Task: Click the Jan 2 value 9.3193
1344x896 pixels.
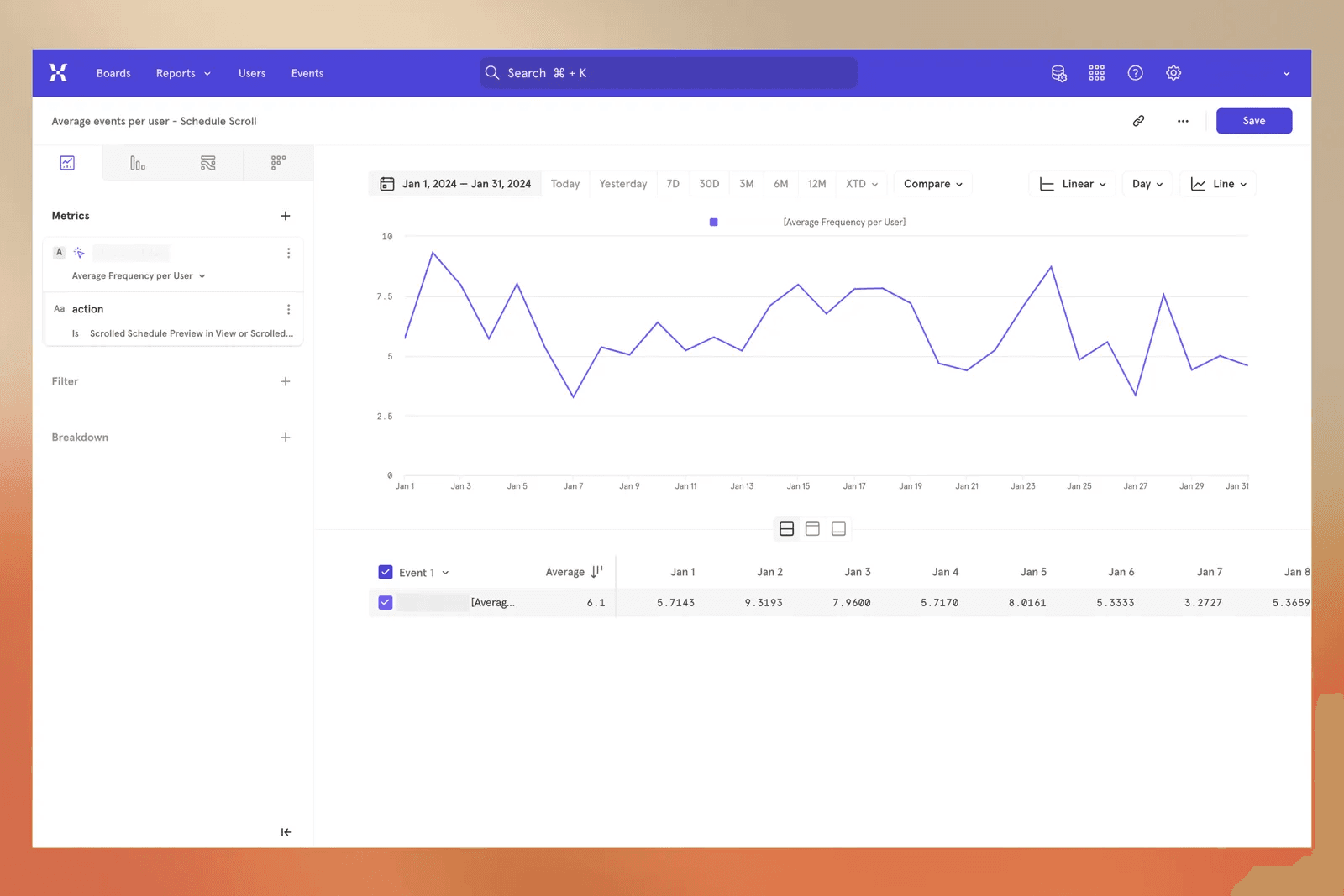Action: (x=764, y=603)
